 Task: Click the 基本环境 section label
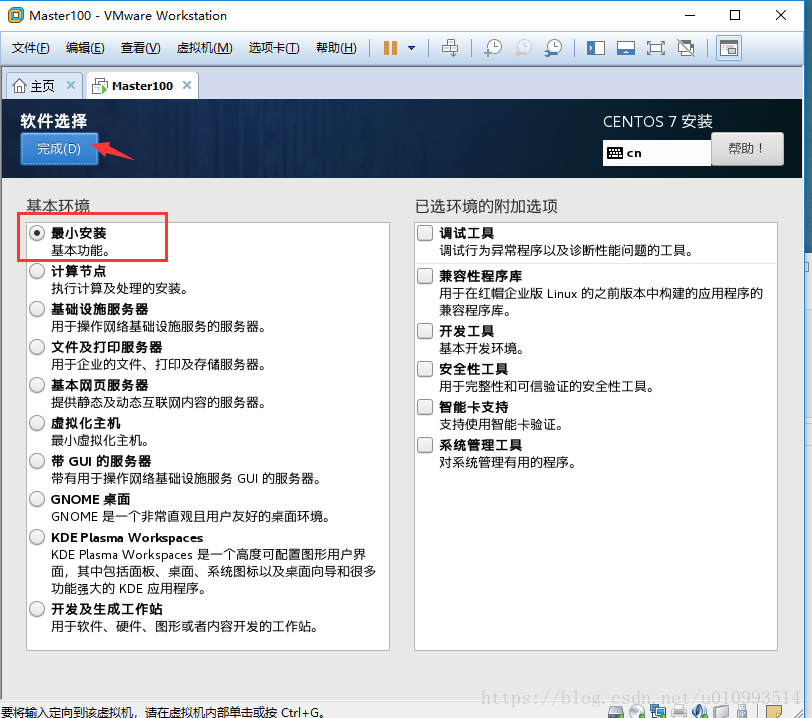[58, 206]
